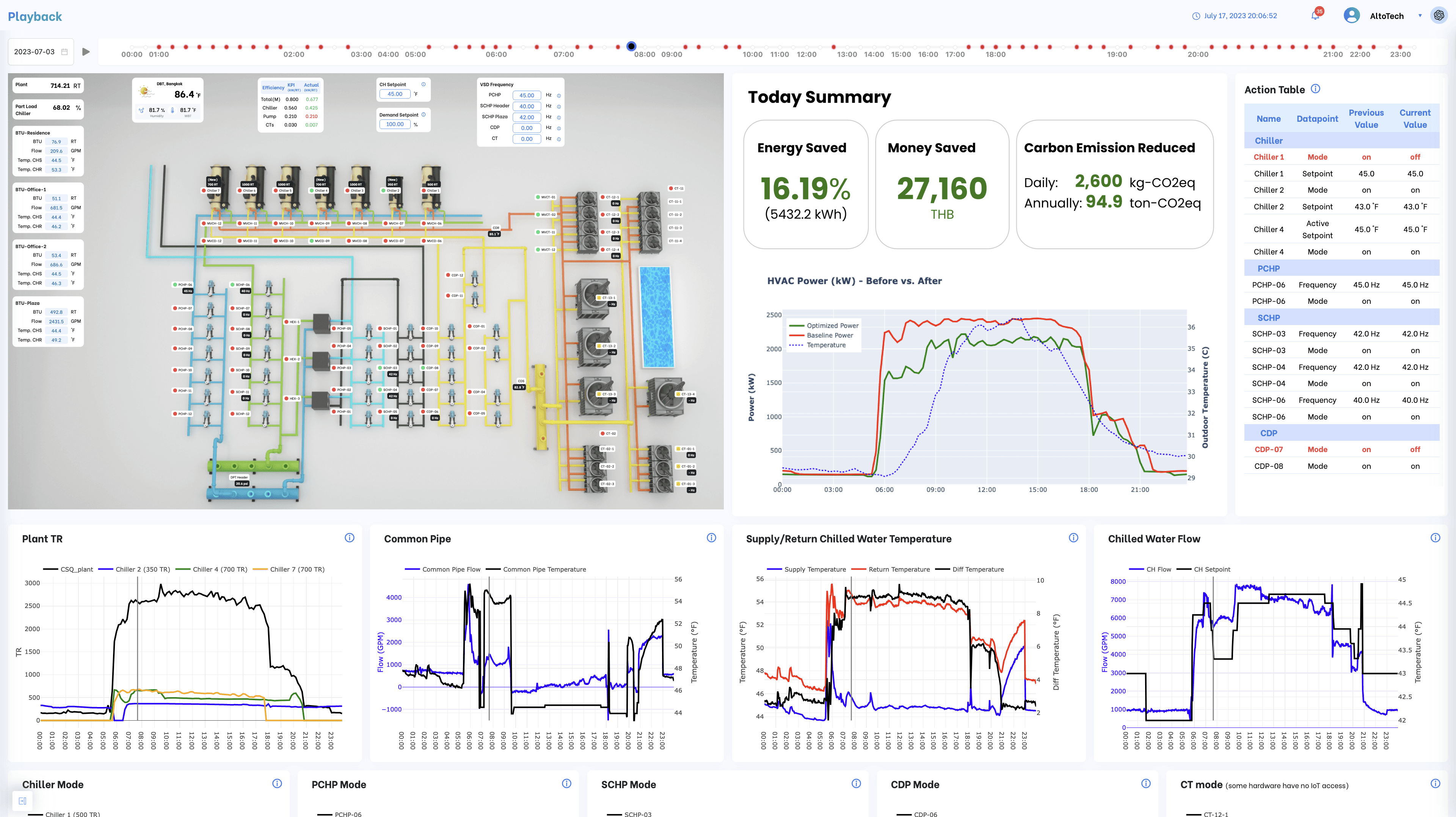
Task: Select the PCHP-06 pump tag
Action: click(183, 285)
